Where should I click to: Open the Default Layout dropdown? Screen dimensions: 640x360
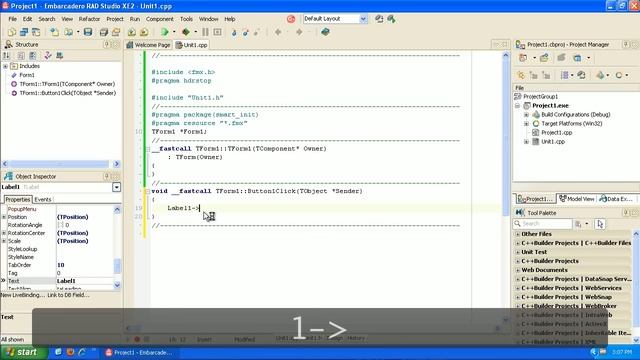(x=363, y=19)
